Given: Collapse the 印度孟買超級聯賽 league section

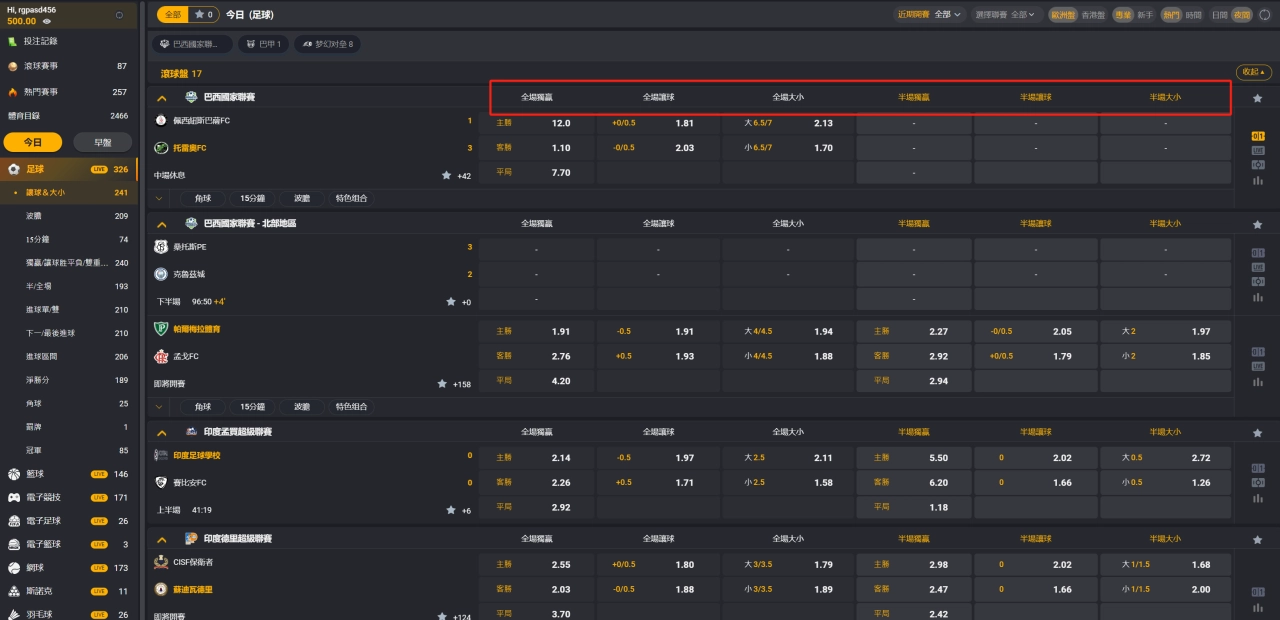Looking at the screenshot, I should (x=162, y=432).
